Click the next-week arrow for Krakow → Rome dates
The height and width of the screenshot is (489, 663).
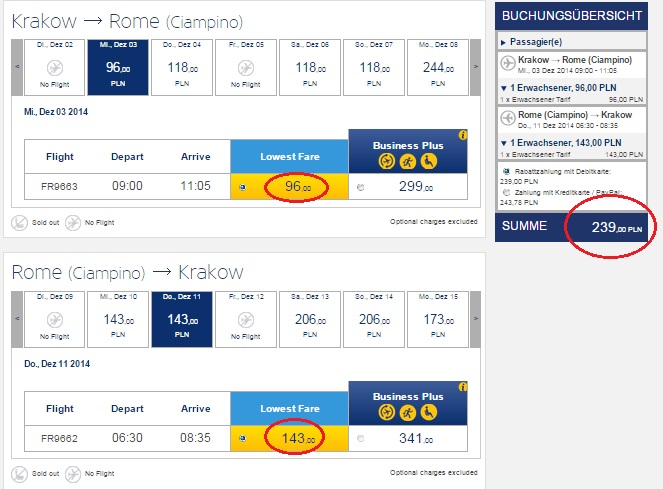pyautogui.click(x=476, y=67)
